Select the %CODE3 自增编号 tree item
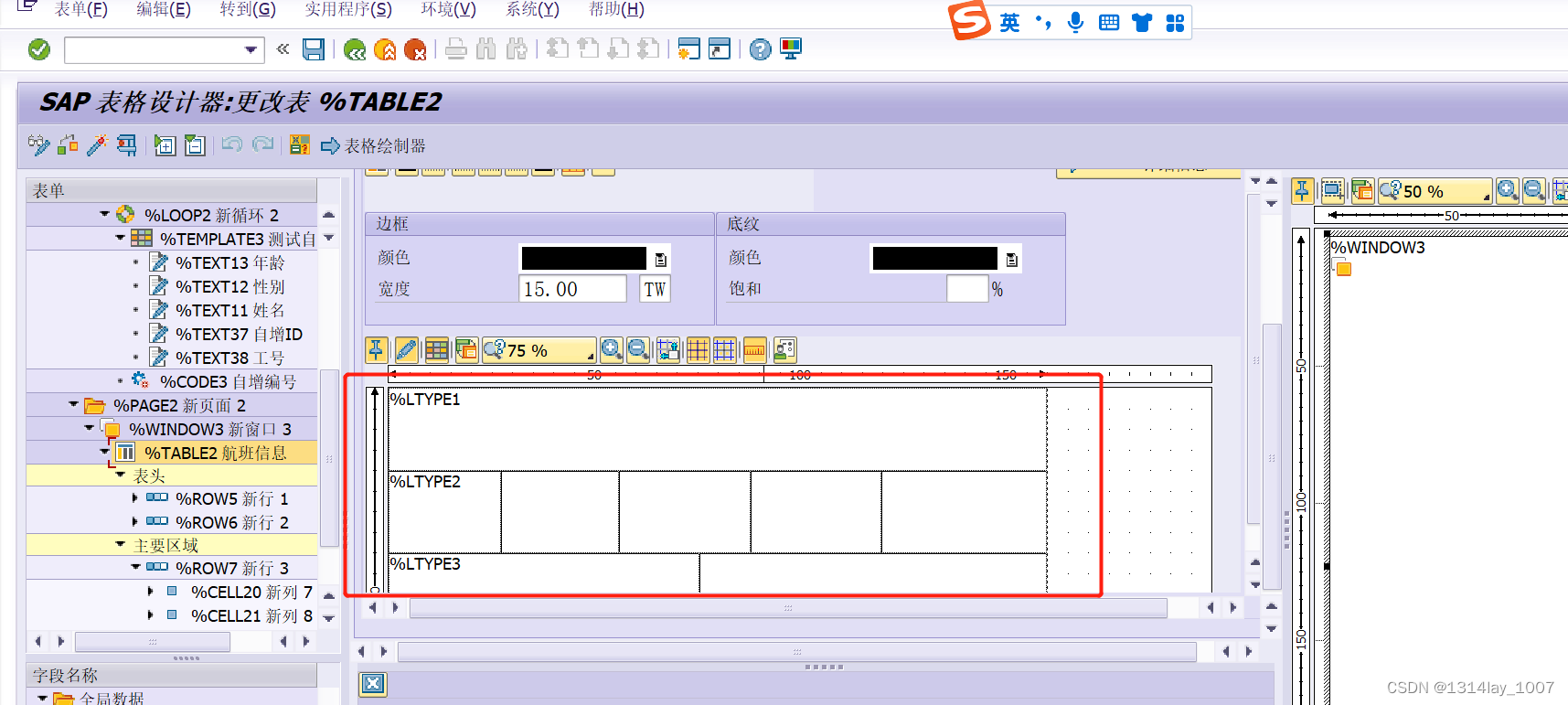Image resolution: width=1568 pixels, height=705 pixels. (228, 381)
